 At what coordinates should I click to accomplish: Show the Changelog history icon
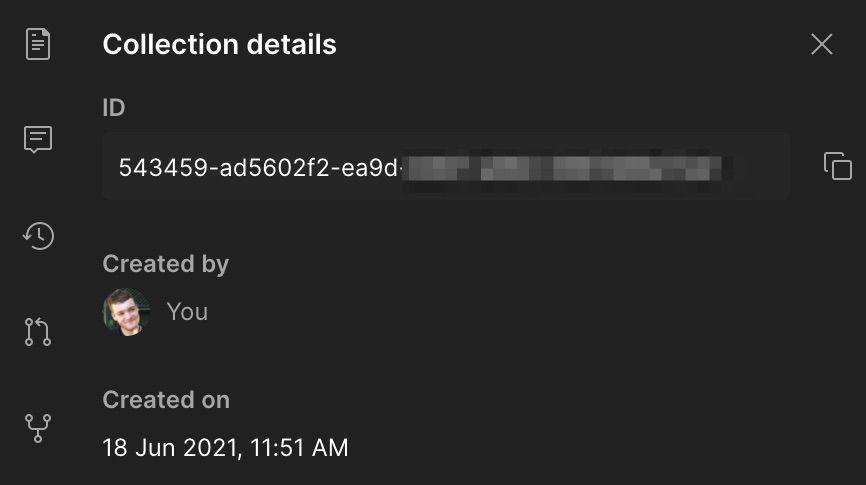(x=38, y=236)
